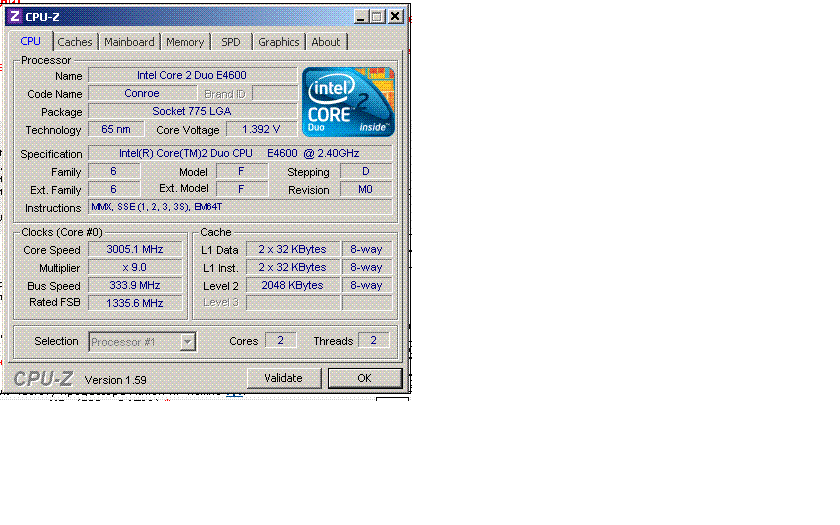Screen dimensions: 840x525
Task: Click the Stepping value D
Action: [366, 171]
